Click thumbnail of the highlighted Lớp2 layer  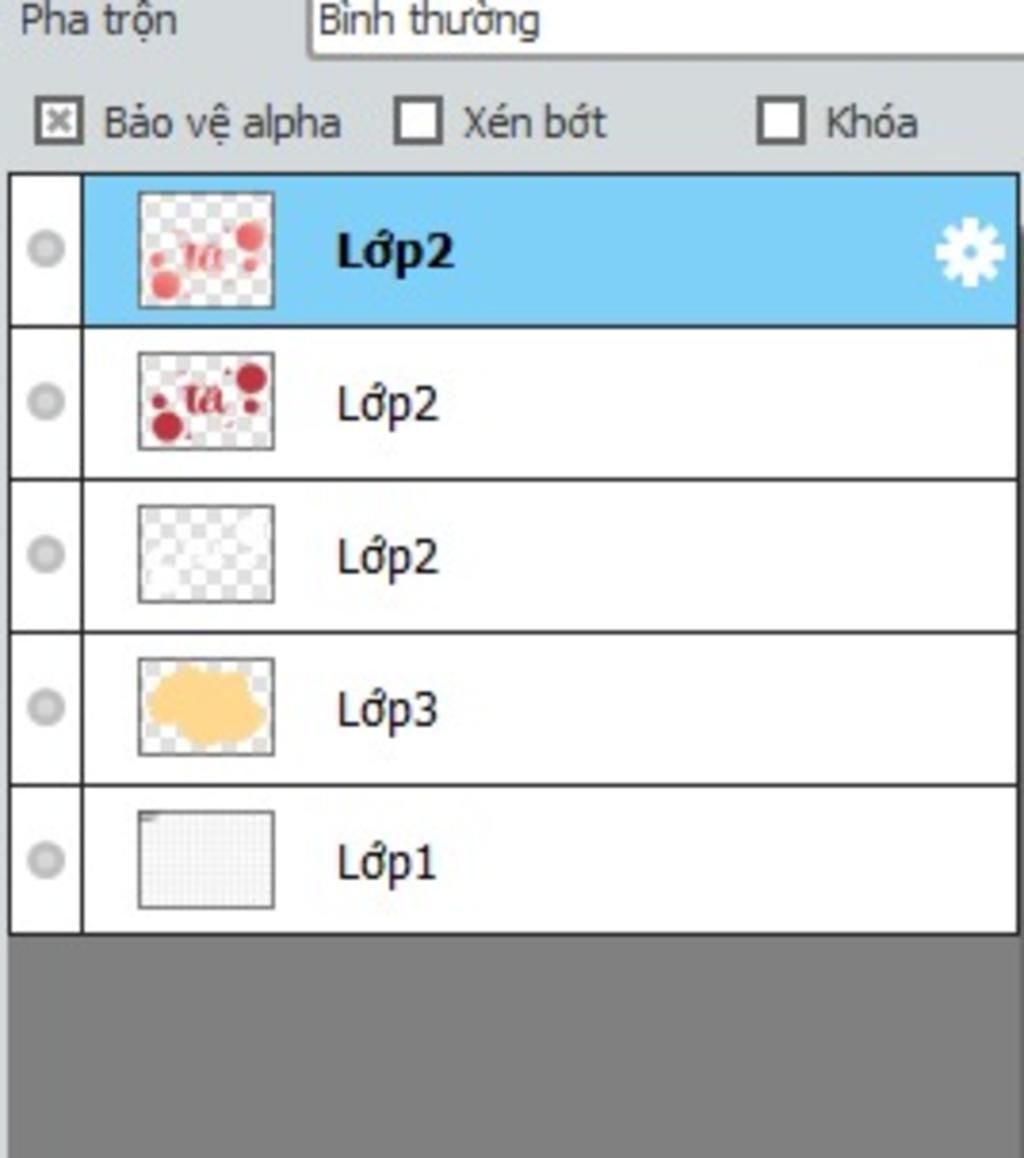206,250
